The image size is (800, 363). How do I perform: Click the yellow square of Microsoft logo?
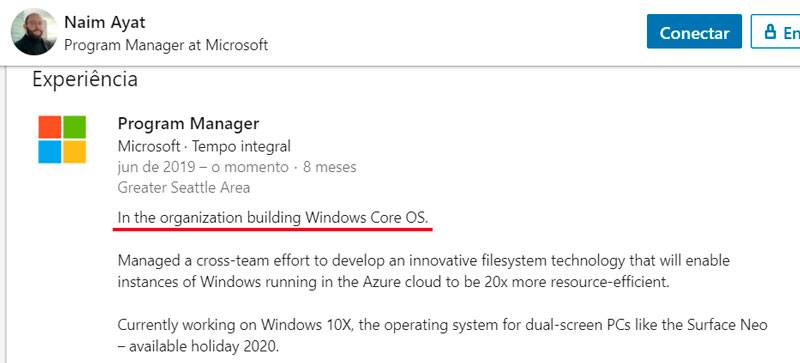74,152
